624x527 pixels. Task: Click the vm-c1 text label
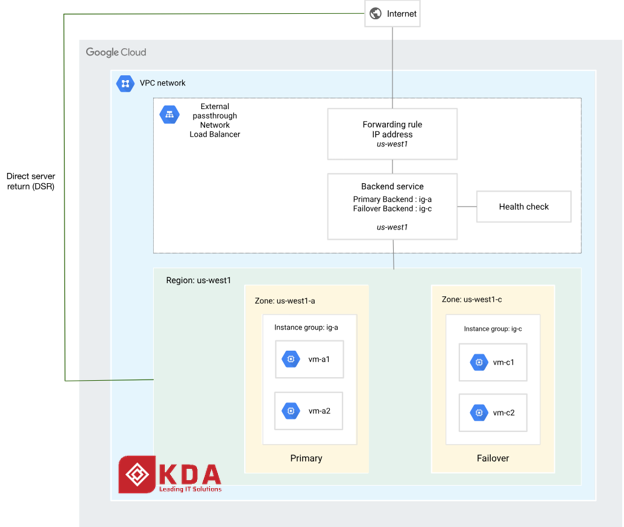click(x=503, y=363)
